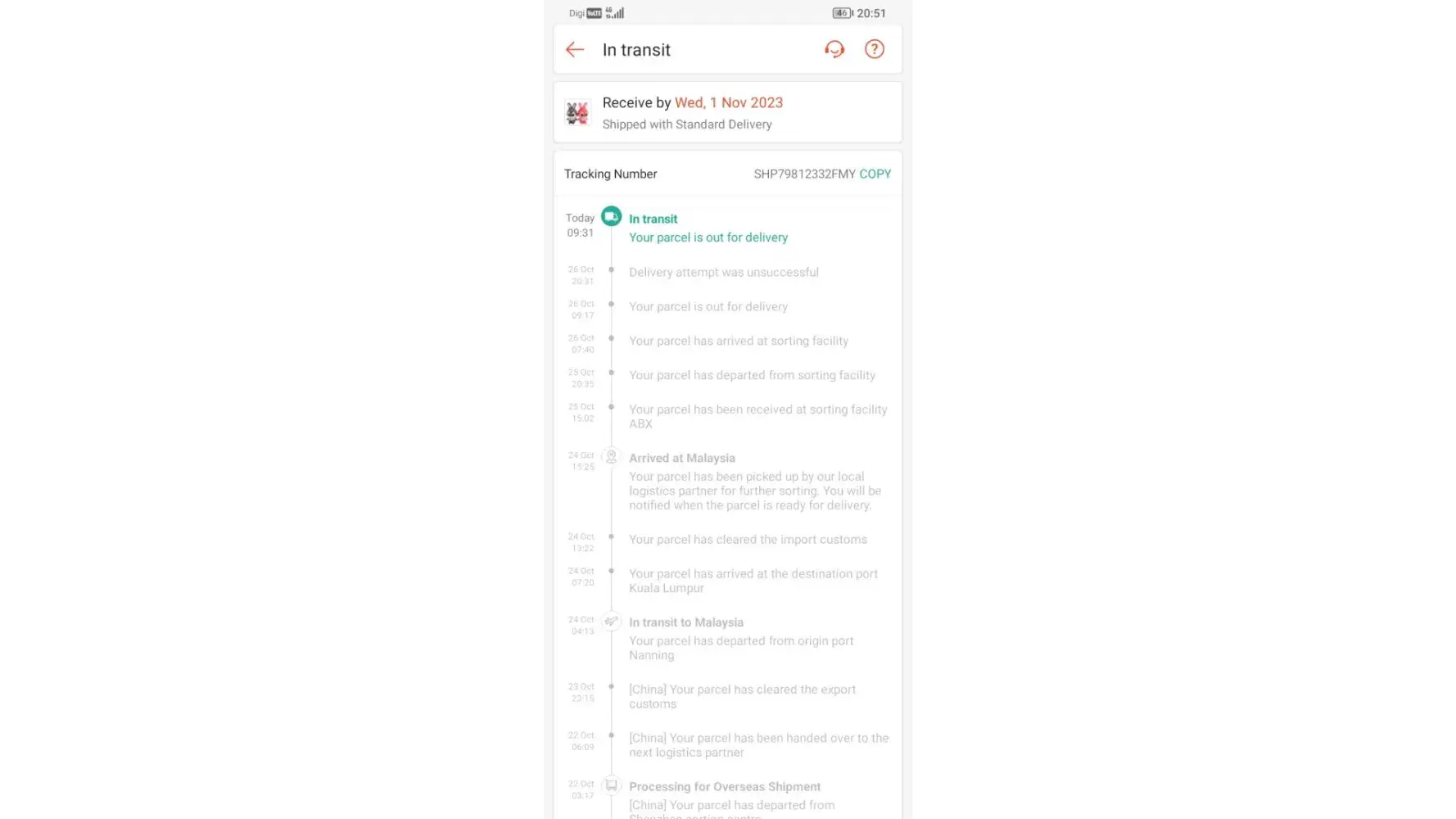Viewport: 1456px width, 819px height.
Task: Tap Receive by Wed, 1 Nov 2023
Action: (693, 102)
